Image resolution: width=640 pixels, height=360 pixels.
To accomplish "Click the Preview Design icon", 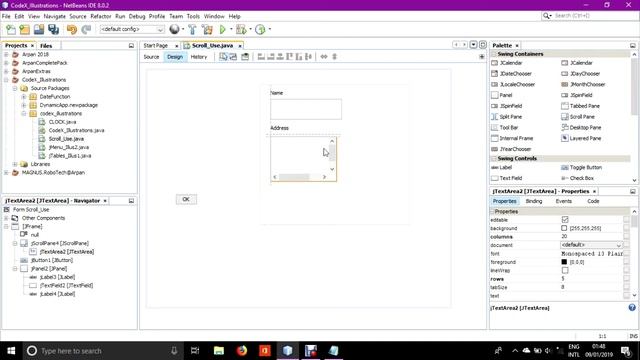I will 245,57.
